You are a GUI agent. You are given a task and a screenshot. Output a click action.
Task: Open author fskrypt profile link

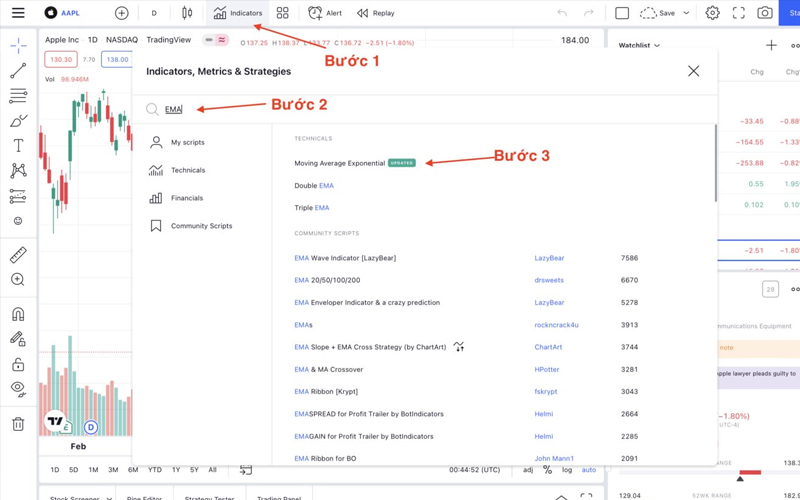tap(545, 392)
